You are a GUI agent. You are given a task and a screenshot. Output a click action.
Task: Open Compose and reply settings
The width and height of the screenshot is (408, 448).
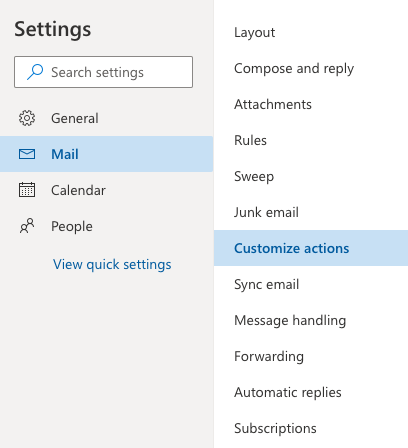point(294,68)
